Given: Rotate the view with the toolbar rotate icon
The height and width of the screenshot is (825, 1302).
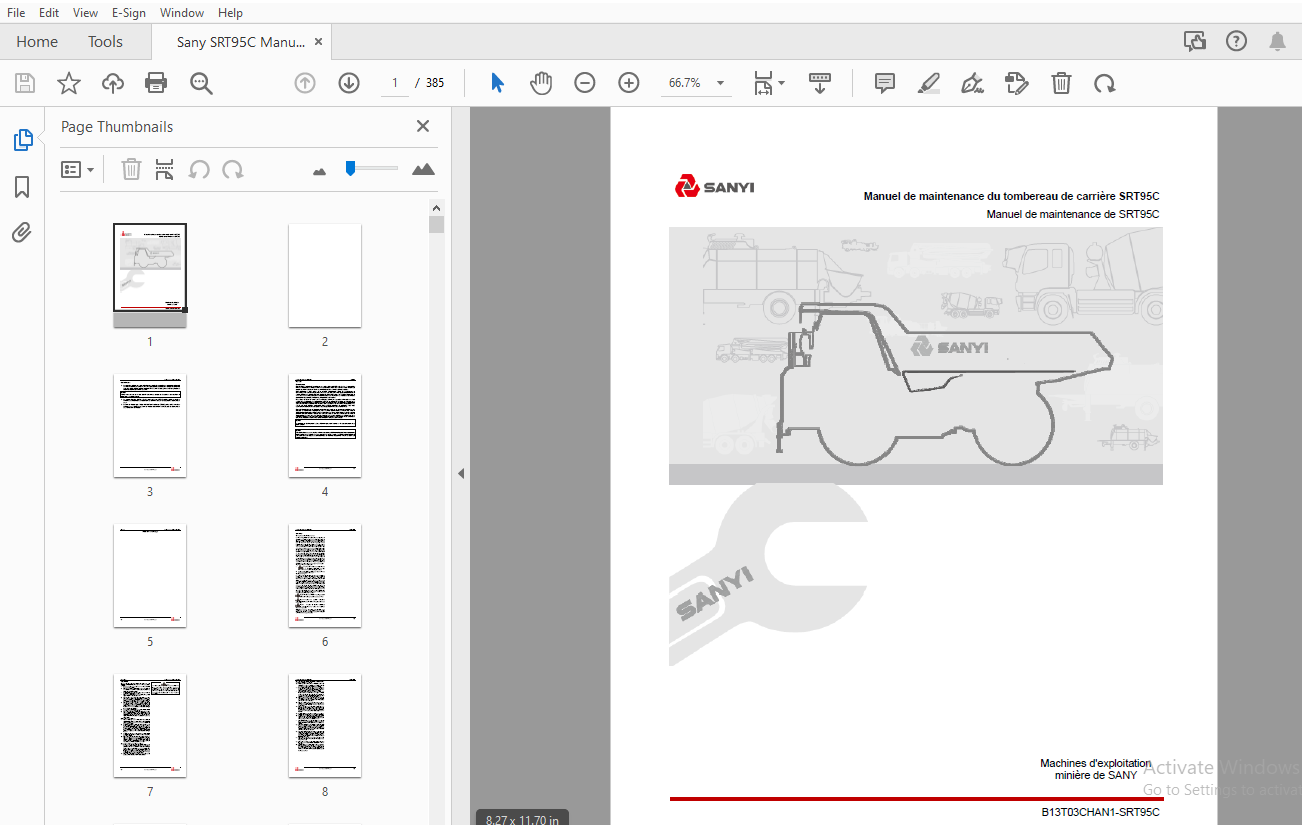Looking at the screenshot, I should 1105,83.
